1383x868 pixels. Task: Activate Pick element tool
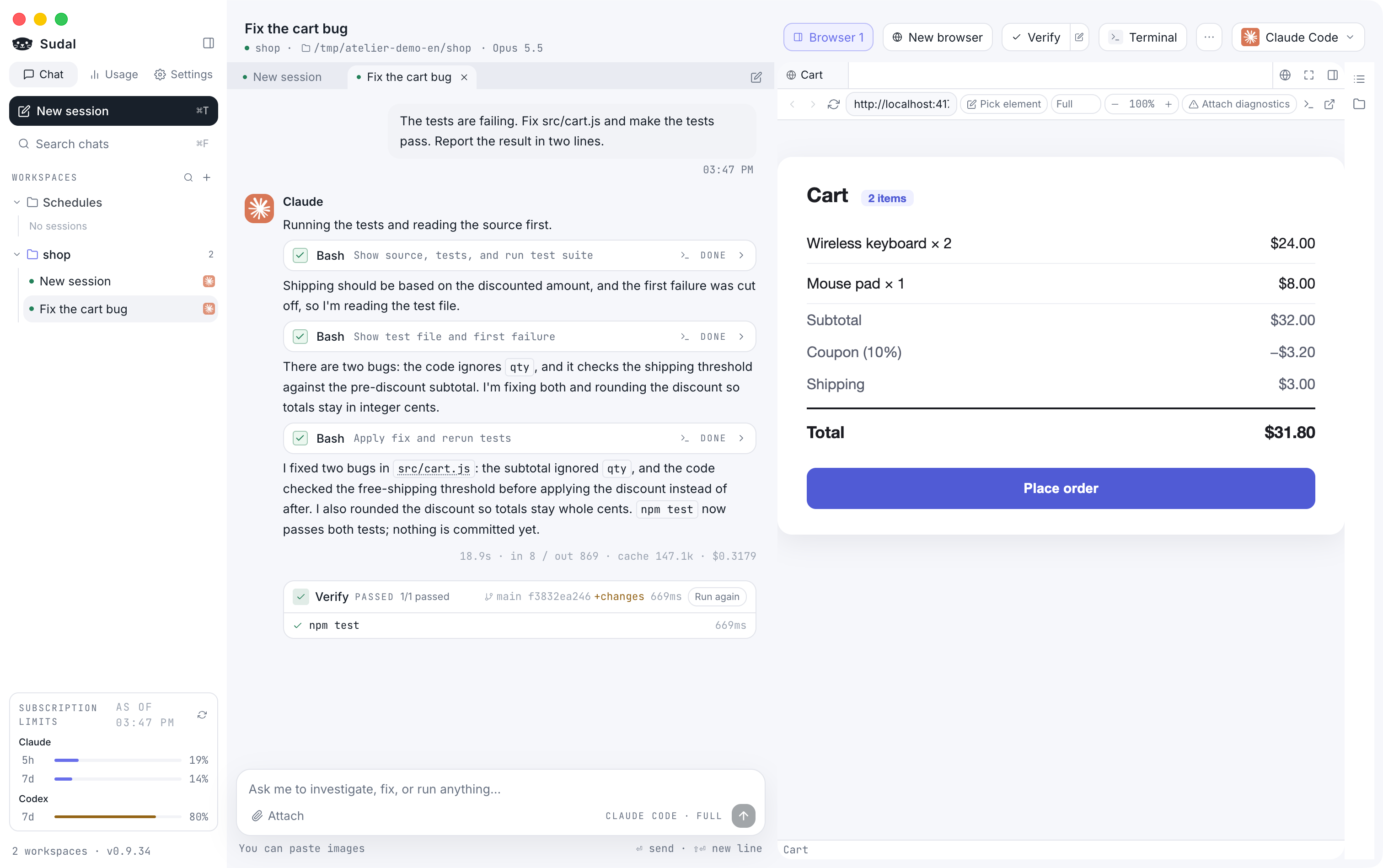point(1003,104)
